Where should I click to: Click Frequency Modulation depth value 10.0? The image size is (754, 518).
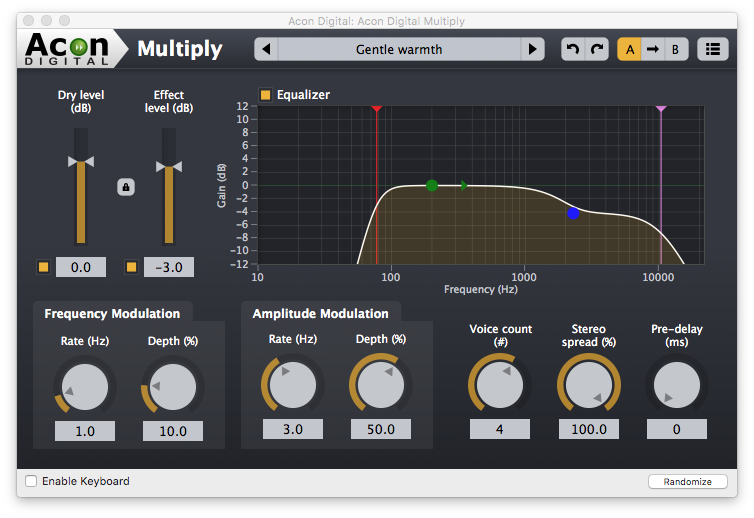point(173,431)
